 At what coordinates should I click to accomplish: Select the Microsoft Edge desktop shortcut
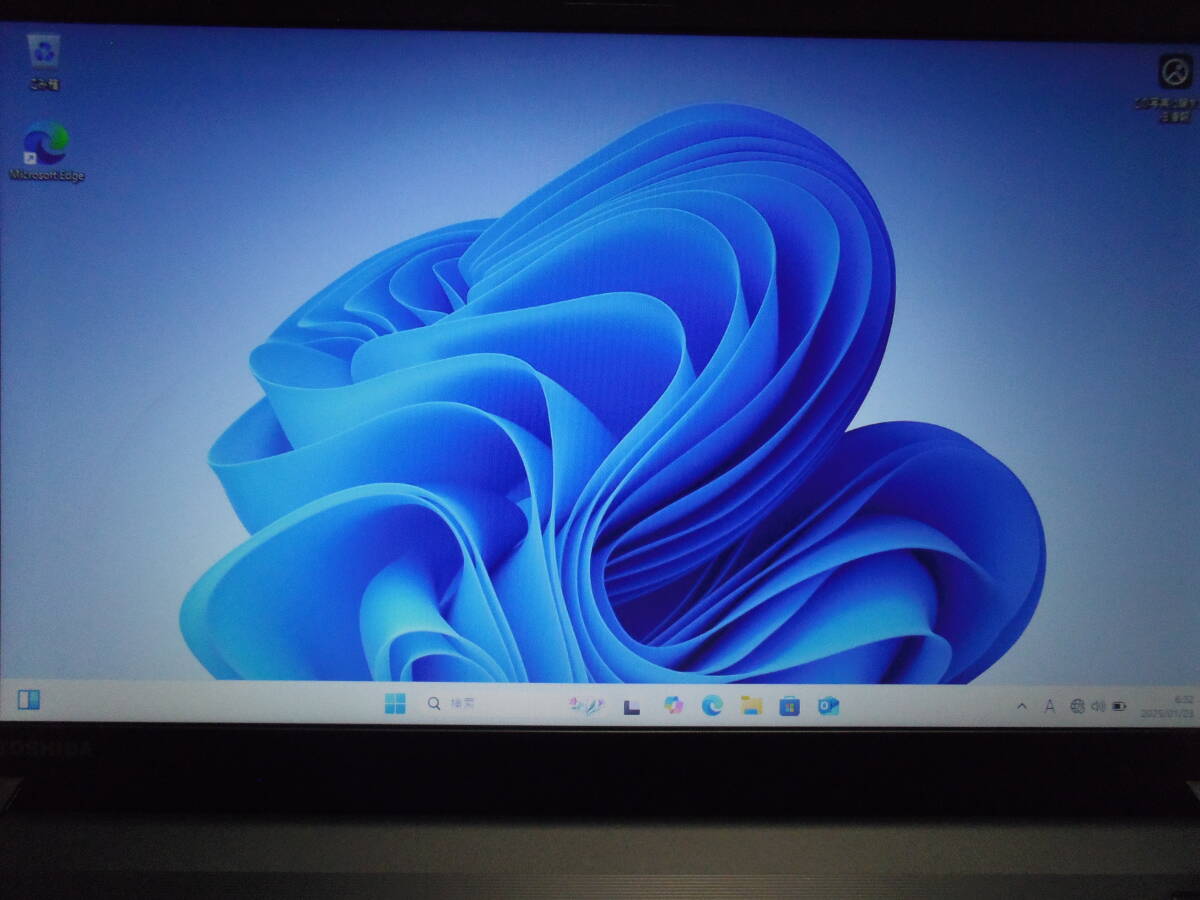click(46, 152)
